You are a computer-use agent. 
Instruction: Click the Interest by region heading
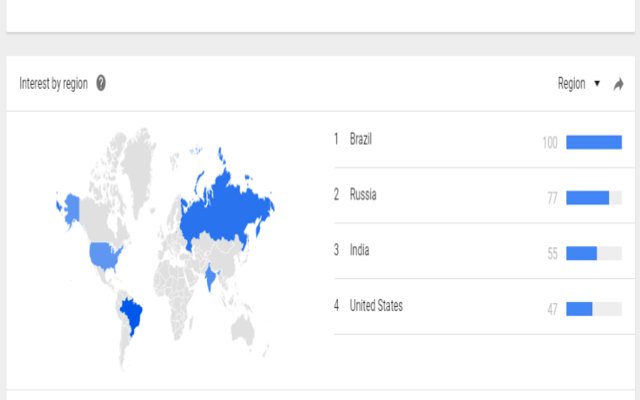(x=54, y=84)
